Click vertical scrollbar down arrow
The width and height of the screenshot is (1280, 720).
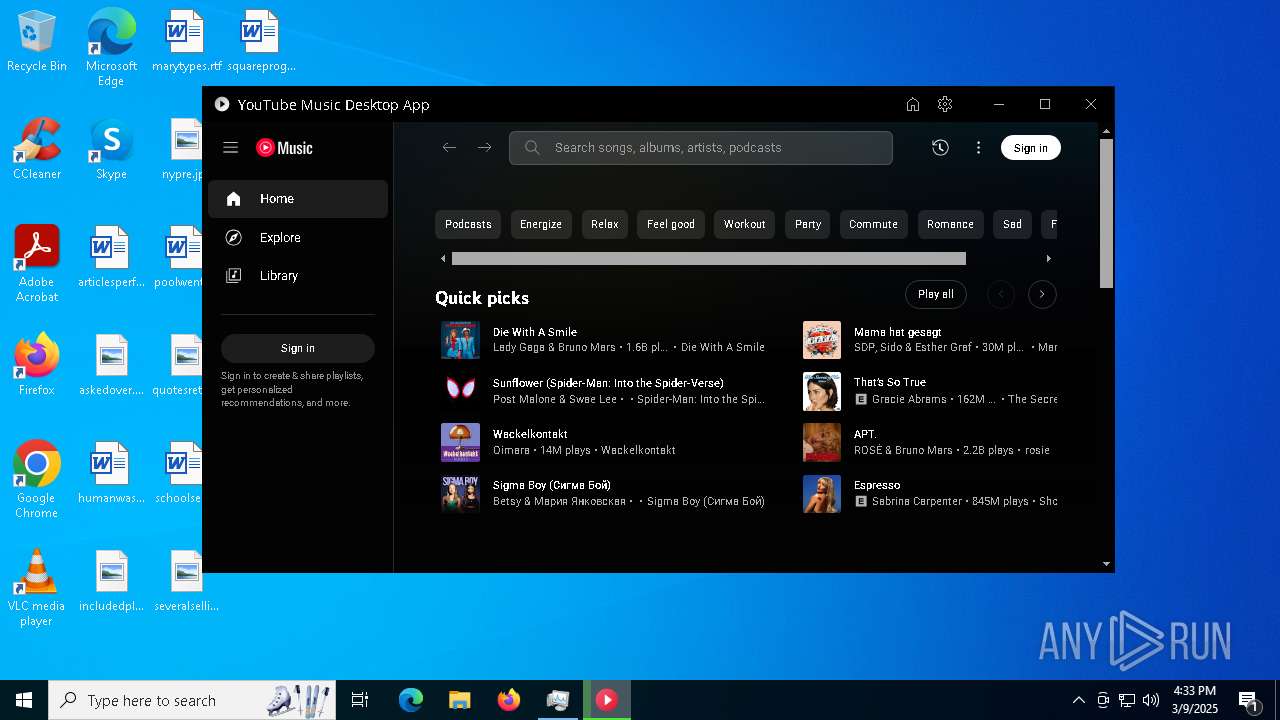[1106, 564]
